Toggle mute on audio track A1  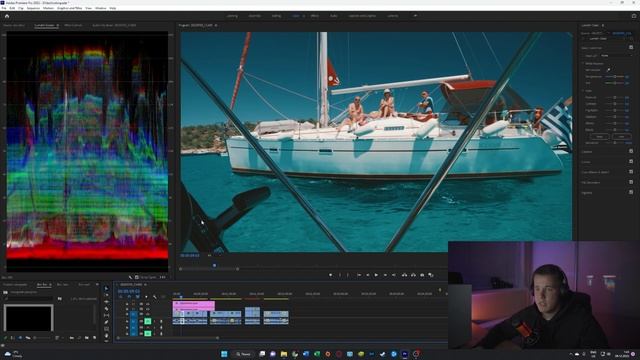pos(148,321)
